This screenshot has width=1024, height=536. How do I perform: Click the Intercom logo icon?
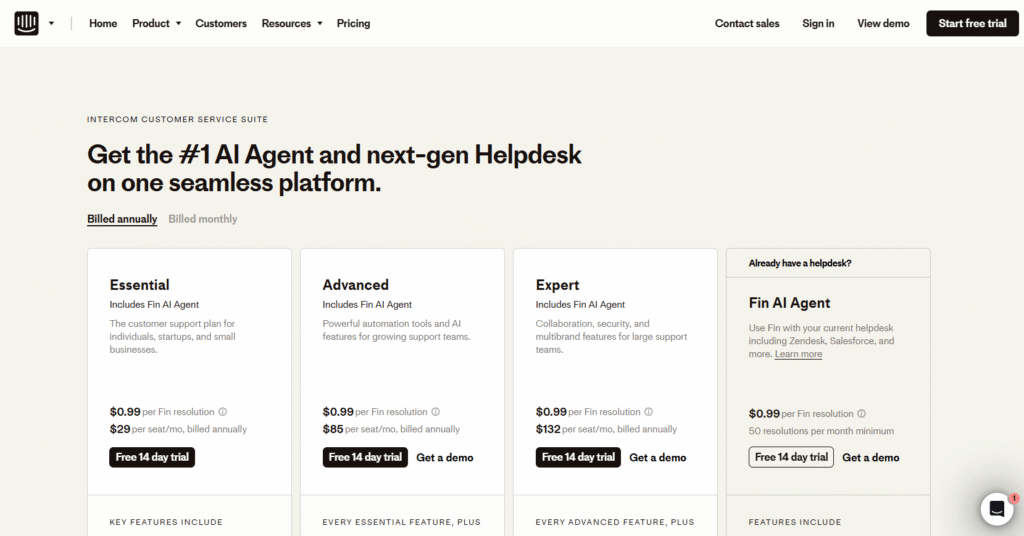pos(27,23)
